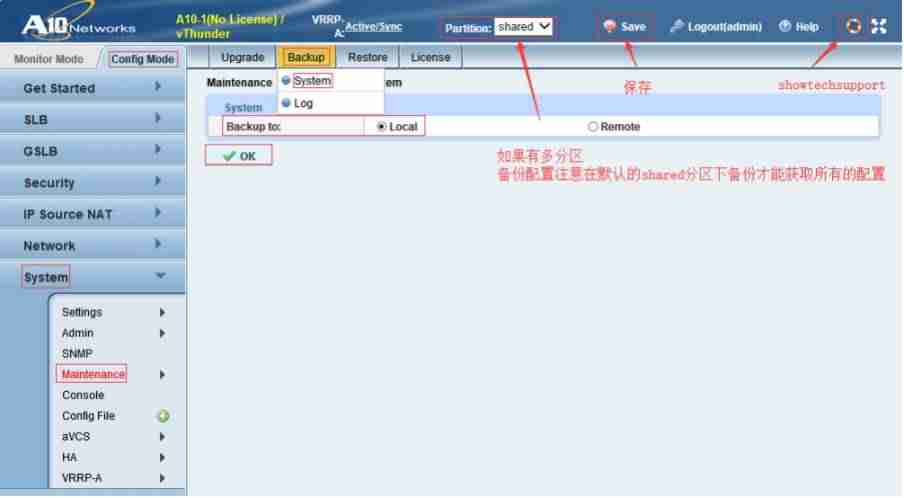This screenshot has height=498, width=904.
Task: Open the SLB sidebar item
Action: coord(92,119)
